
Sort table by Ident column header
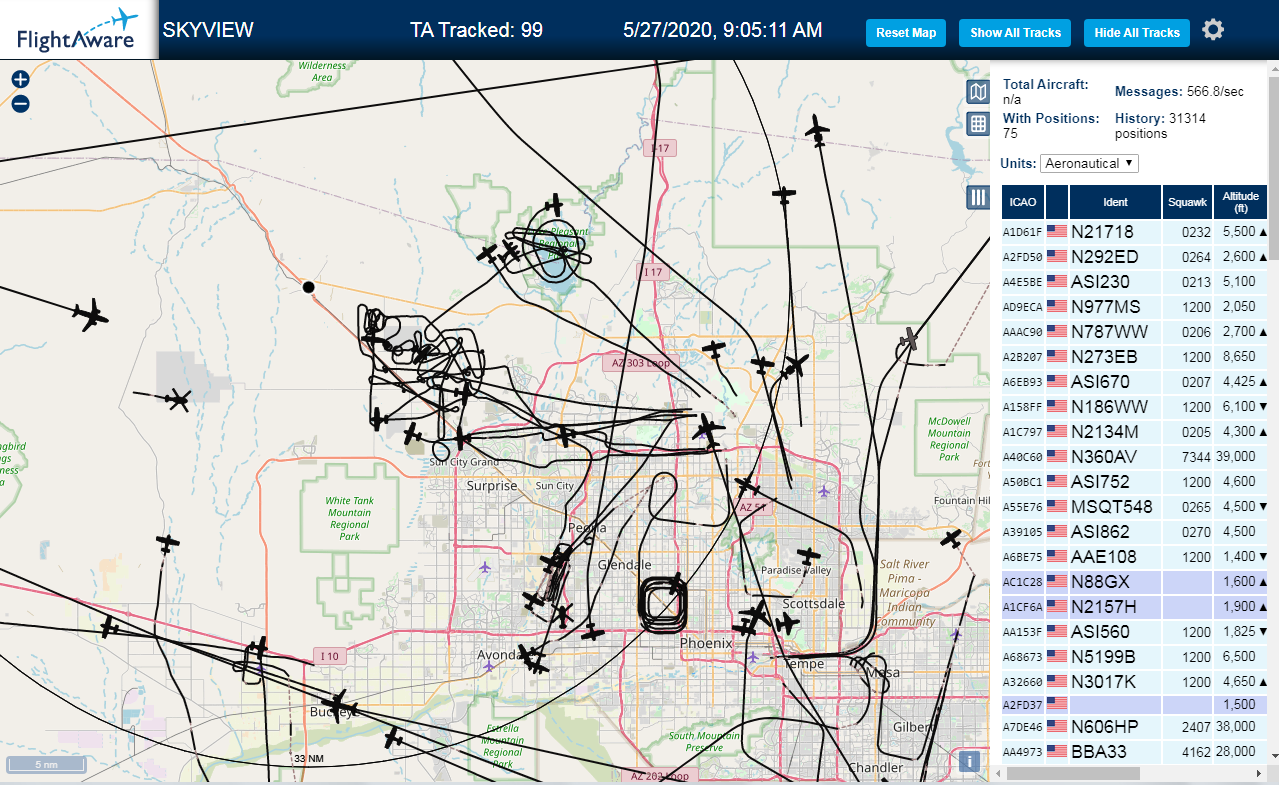1115,202
